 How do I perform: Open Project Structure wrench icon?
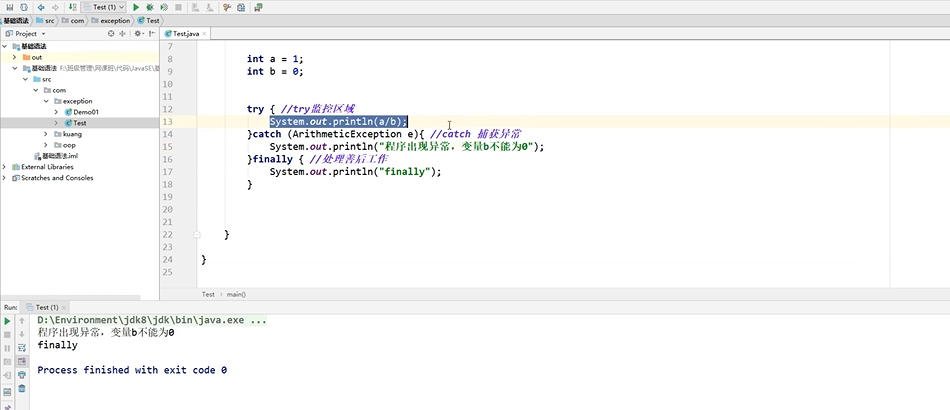click(227, 7)
